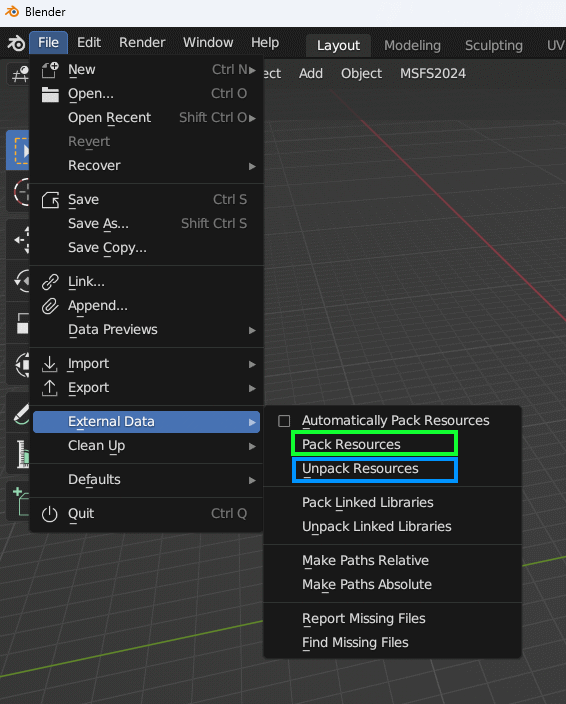
Task: Select the Measure ruler tool
Action: (x=19, y=454)
